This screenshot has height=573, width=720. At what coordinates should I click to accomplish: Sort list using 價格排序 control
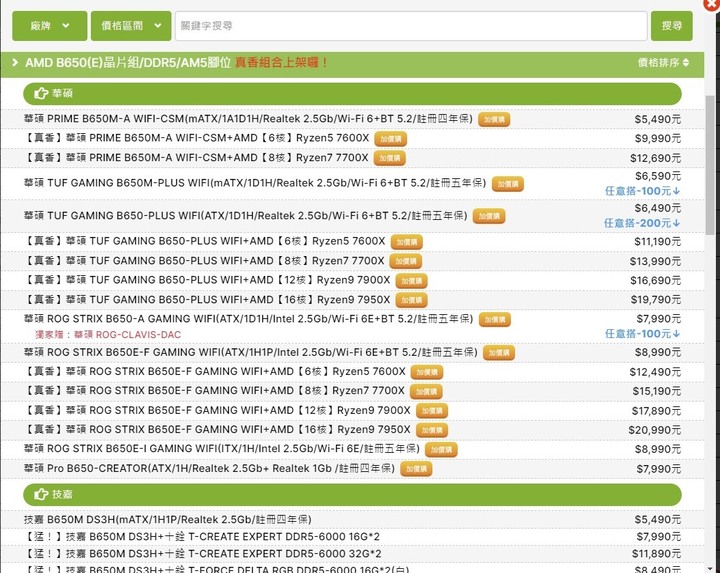pyautogui.click(x=663, y=62)
